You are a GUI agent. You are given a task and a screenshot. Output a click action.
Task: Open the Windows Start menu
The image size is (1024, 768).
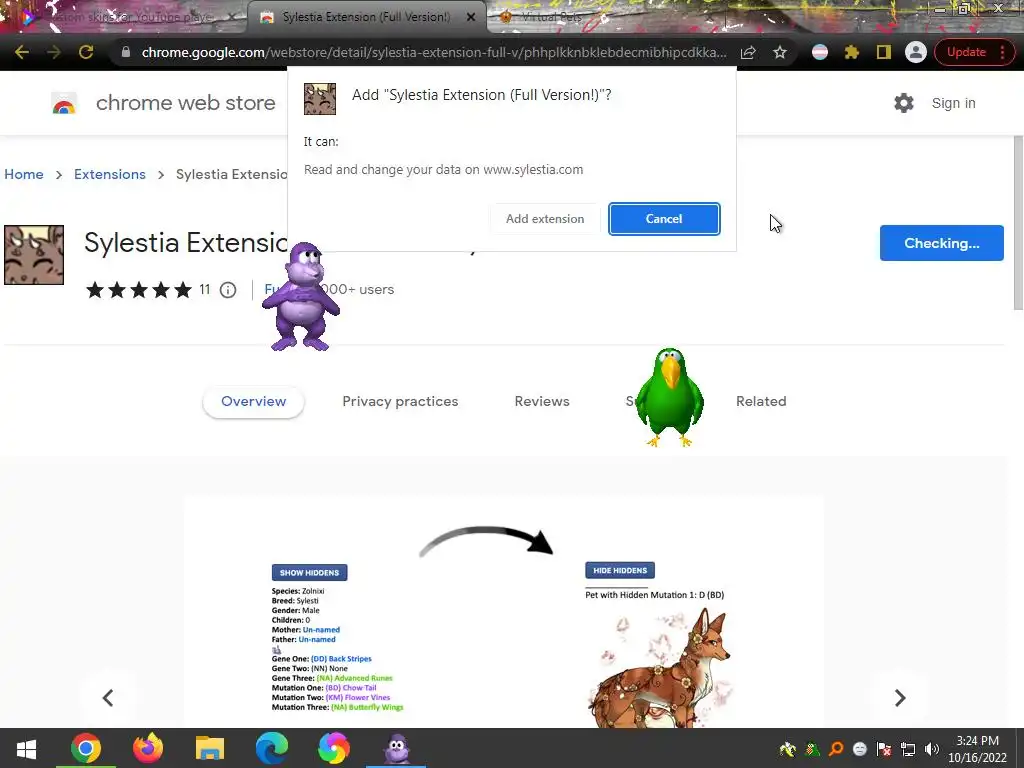(26, 748)
